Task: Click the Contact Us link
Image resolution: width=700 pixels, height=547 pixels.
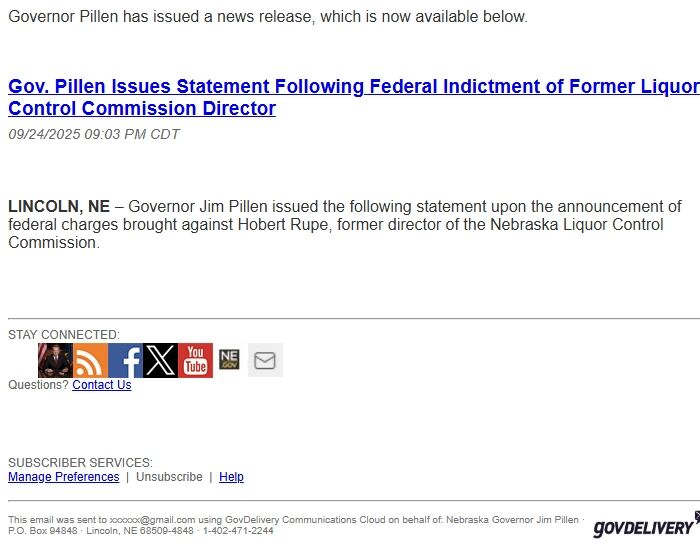Action: (x=101, y=385)
